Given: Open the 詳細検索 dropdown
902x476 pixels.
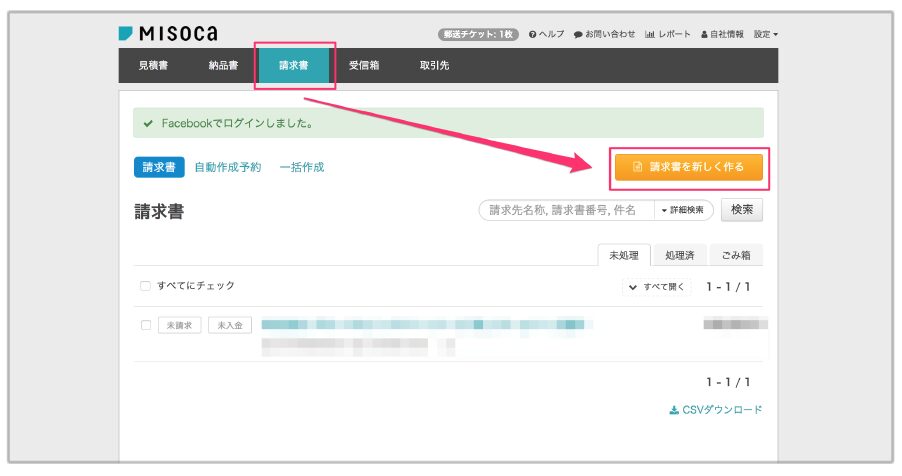Looking at the screenshot, I should 684,210.
